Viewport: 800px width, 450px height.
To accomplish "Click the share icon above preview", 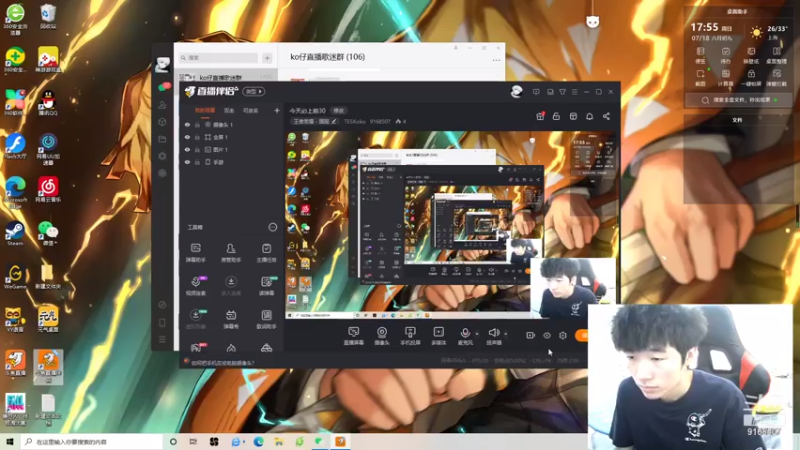I will 606,116.
